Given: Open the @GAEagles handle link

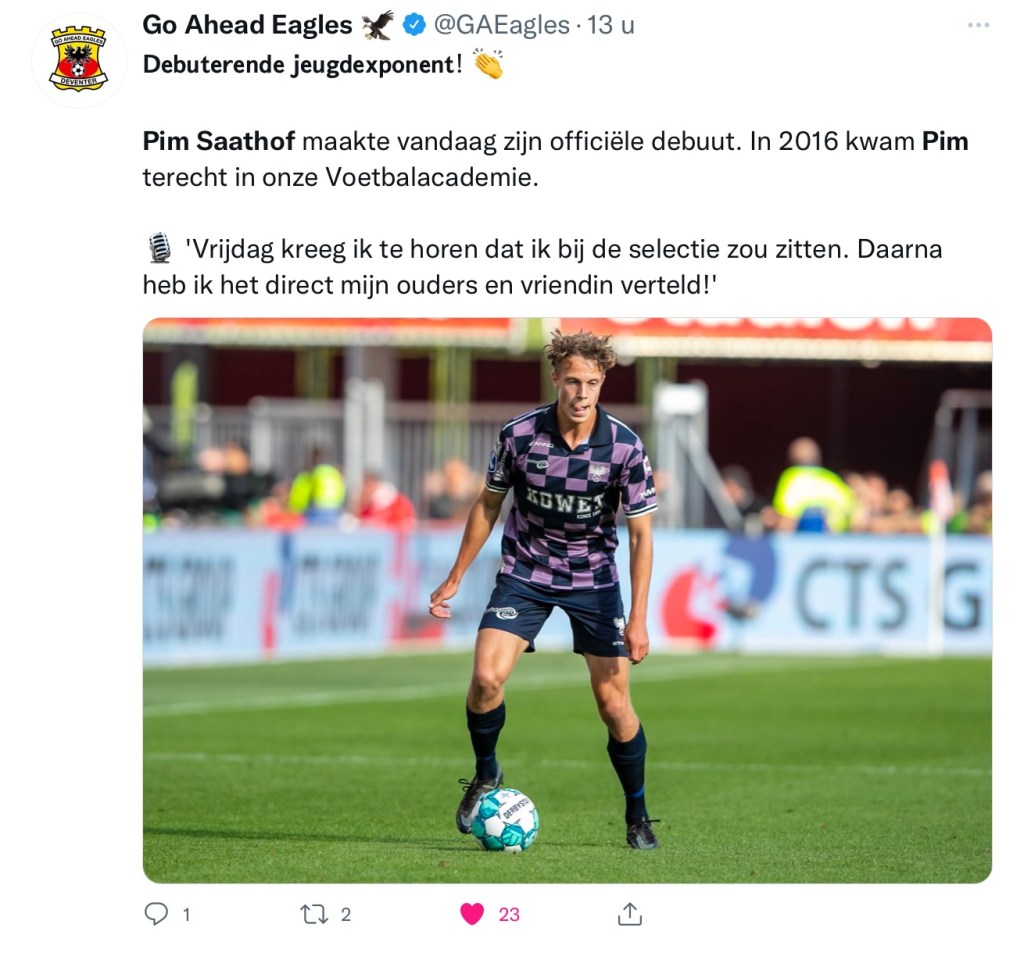Looking at the screenshot, I should tap(502, 25).
